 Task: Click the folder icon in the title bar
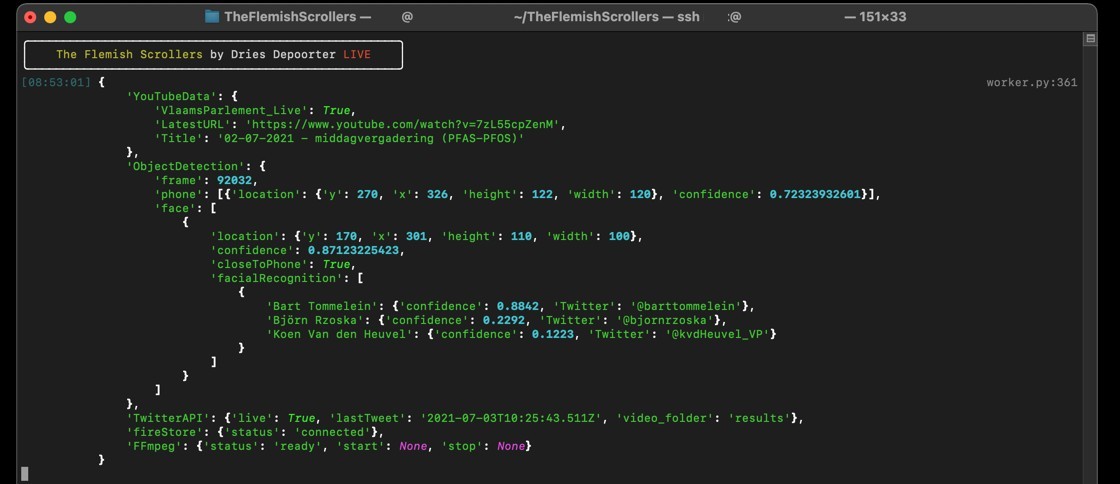[x=212, y=17]
